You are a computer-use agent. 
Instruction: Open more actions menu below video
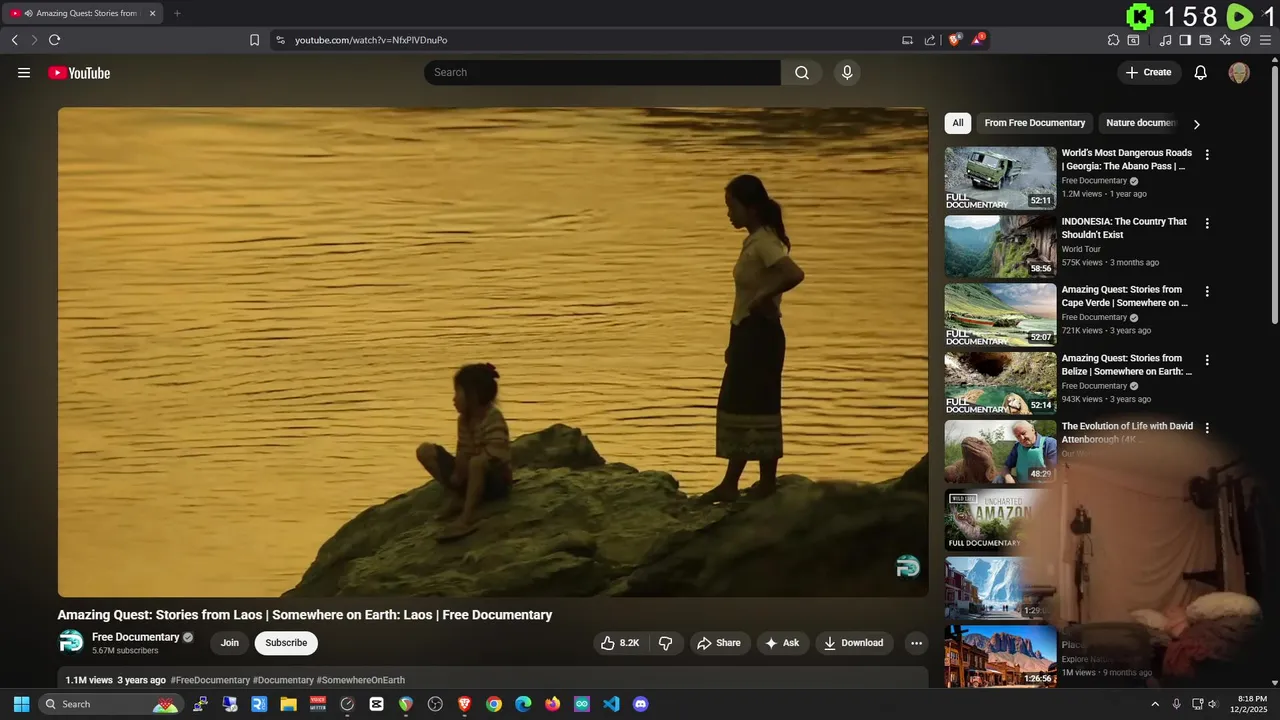pos(916,643)
